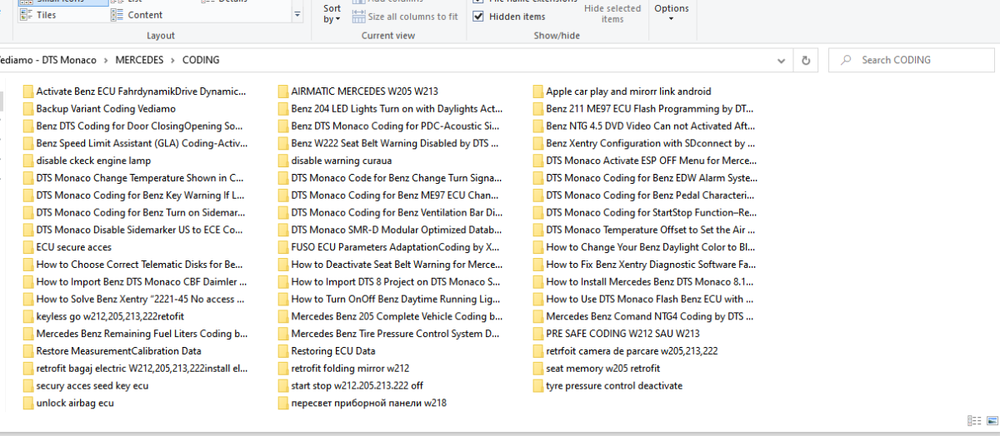Choose the Tiles layout option

coord(43,15)
